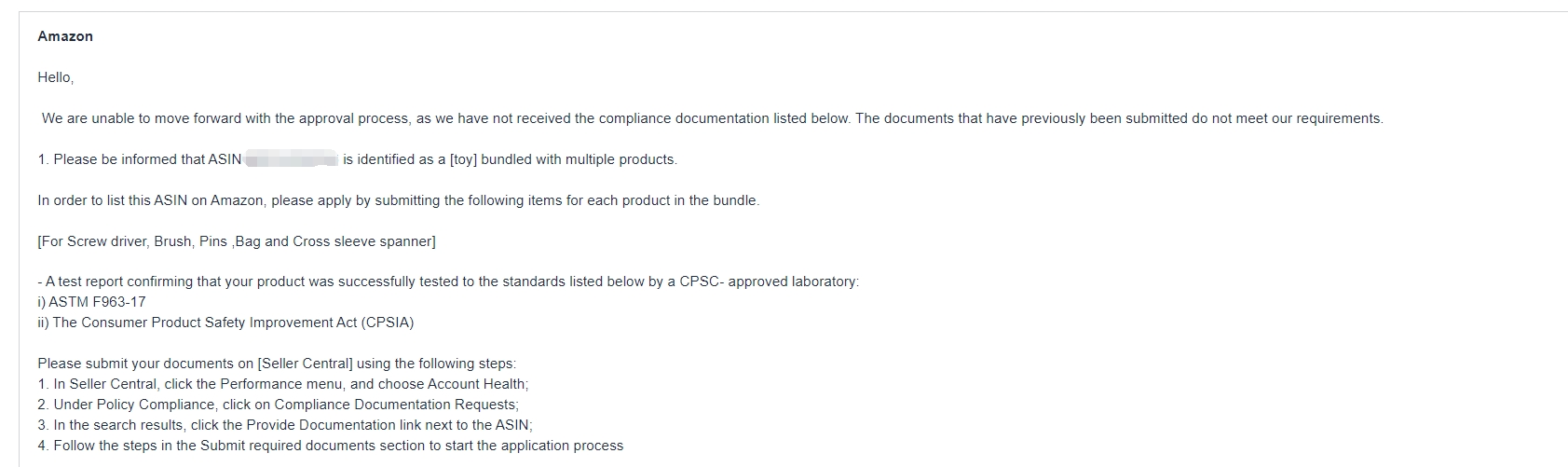Click the "A test report confirming" line
The height and width of the screenshot is (467, 1568).
click(x=448, y=282)
